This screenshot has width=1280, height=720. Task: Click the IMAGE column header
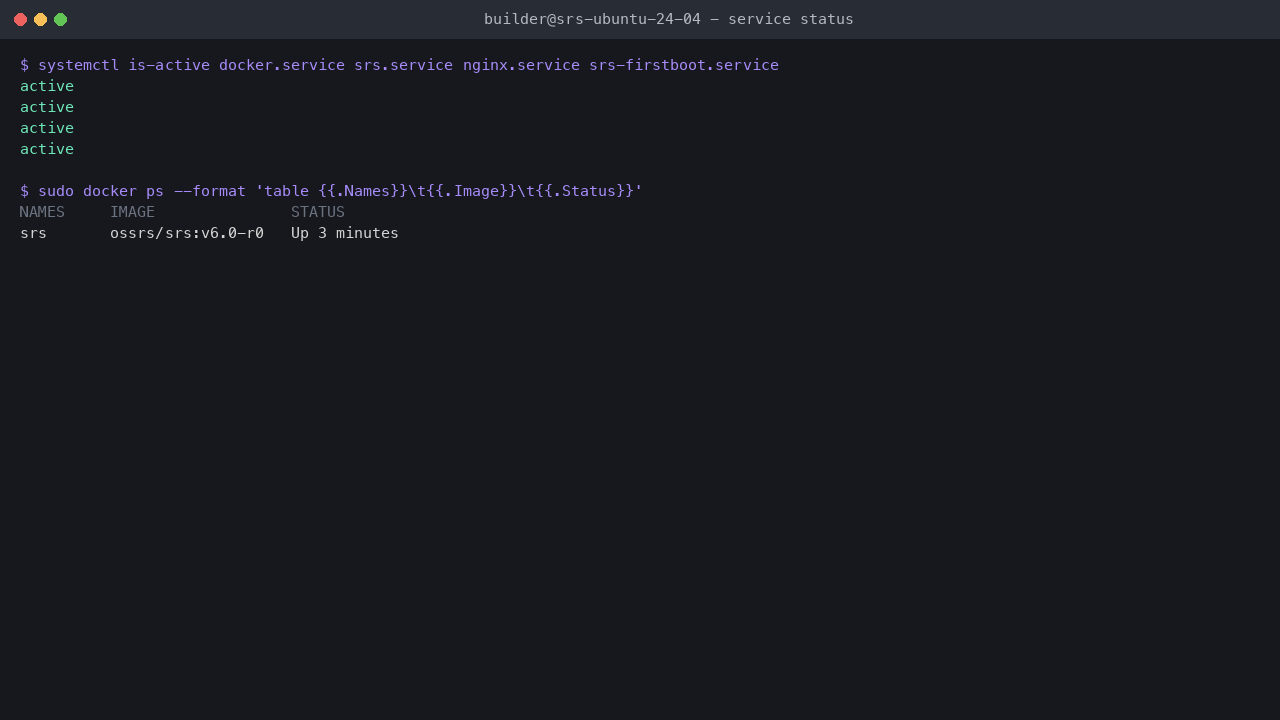tap(132, 212)
